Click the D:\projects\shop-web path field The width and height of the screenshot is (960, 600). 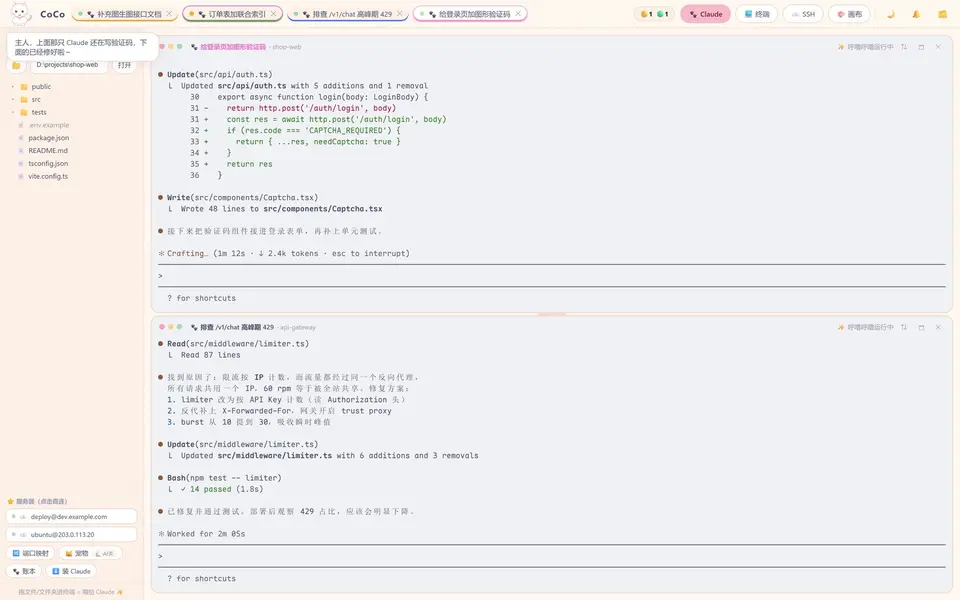[67, 65]
